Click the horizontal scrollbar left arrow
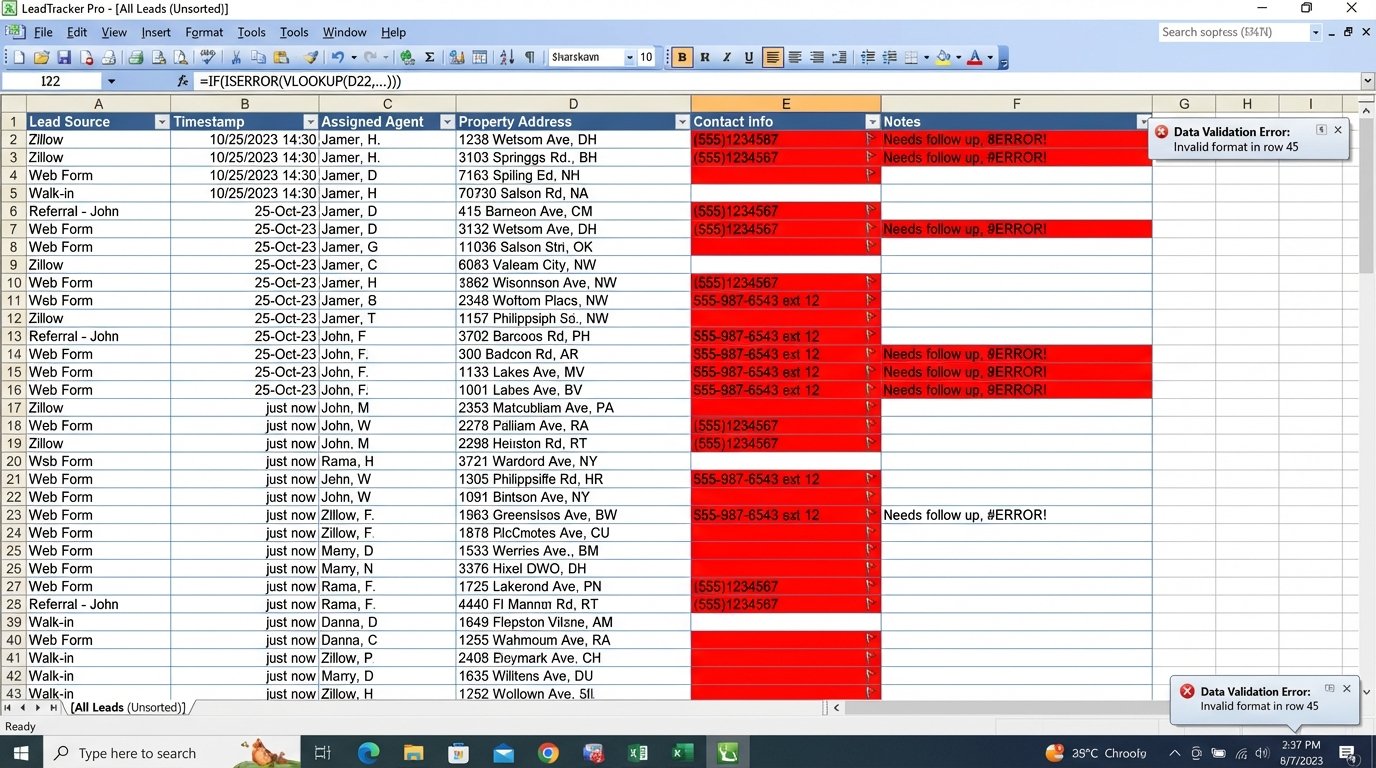This screenshot has height=768, width=1376. pos(836,707)
